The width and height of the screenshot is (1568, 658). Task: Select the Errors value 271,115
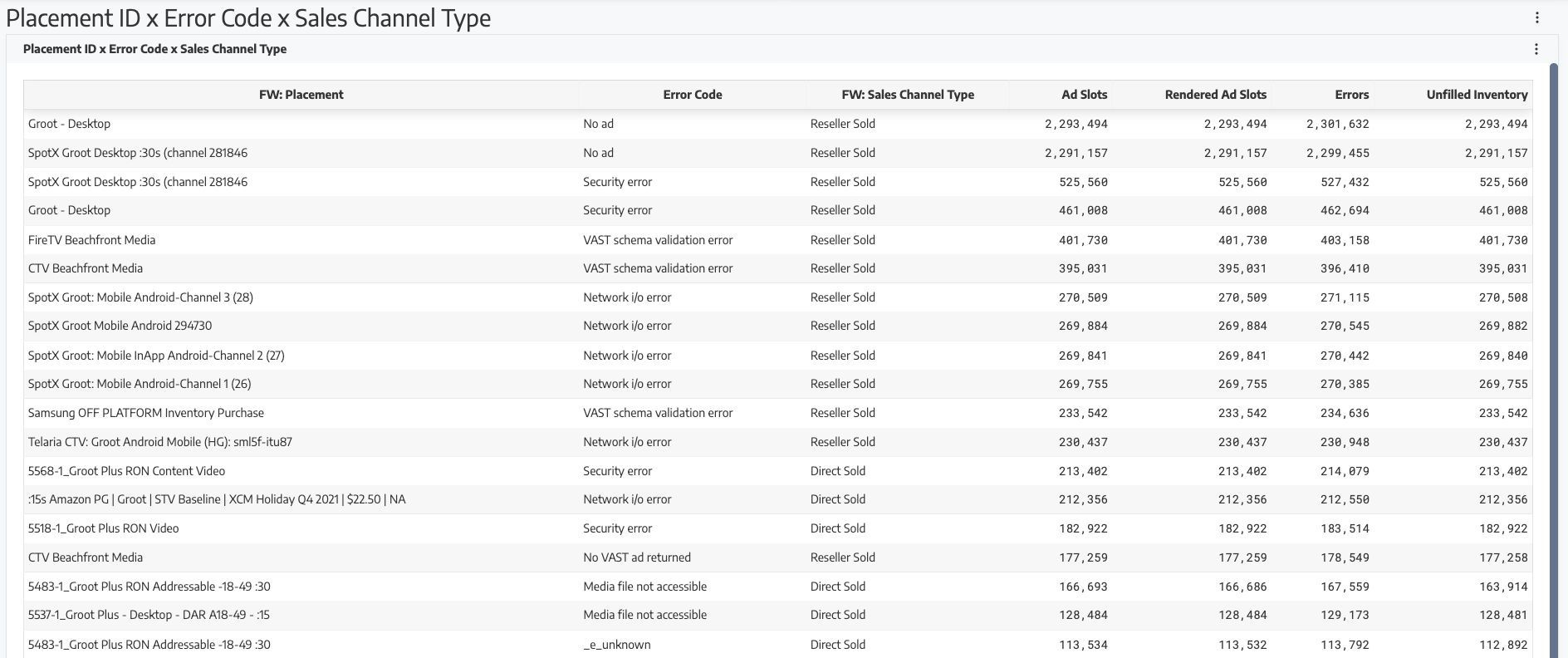tap(1345, 298)
